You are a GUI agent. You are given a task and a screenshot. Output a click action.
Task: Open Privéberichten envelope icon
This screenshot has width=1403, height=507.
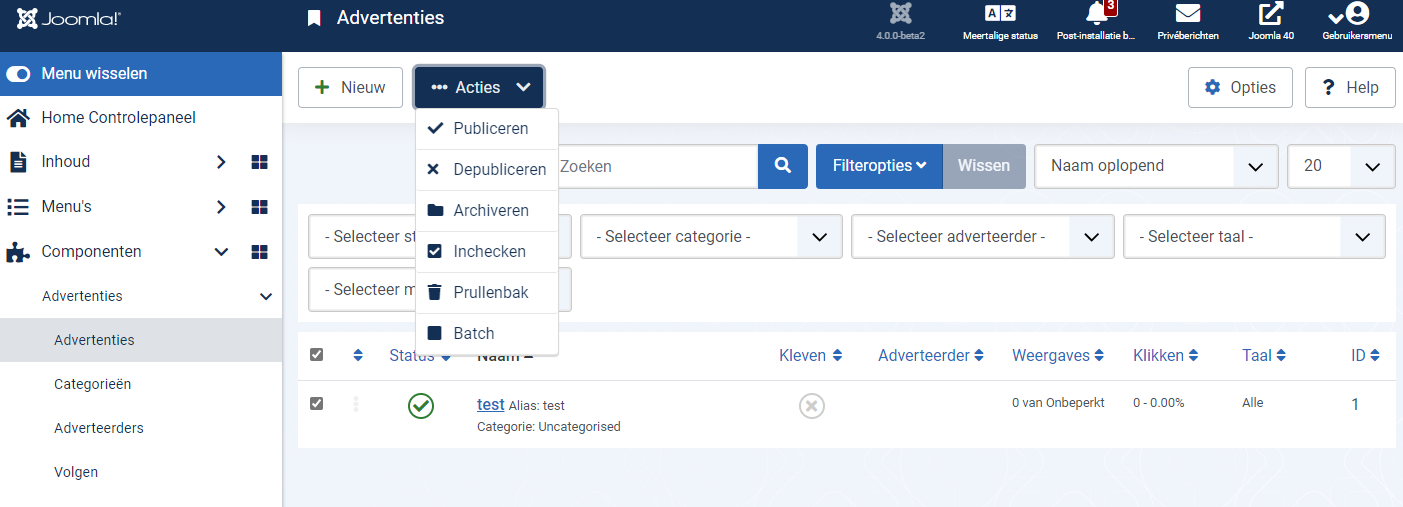click(1187, 15)
